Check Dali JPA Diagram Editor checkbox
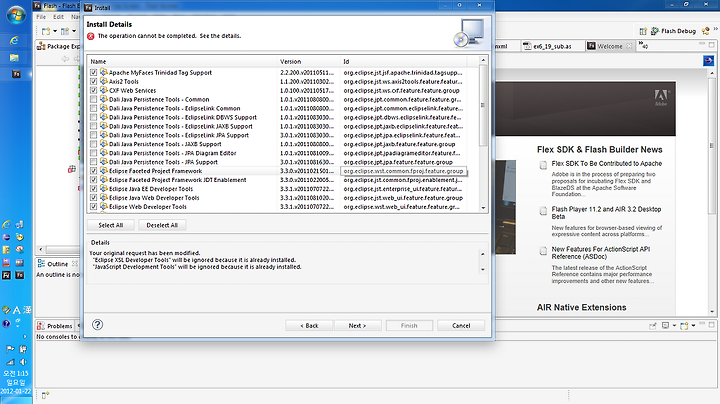 (x=94, y=153)
